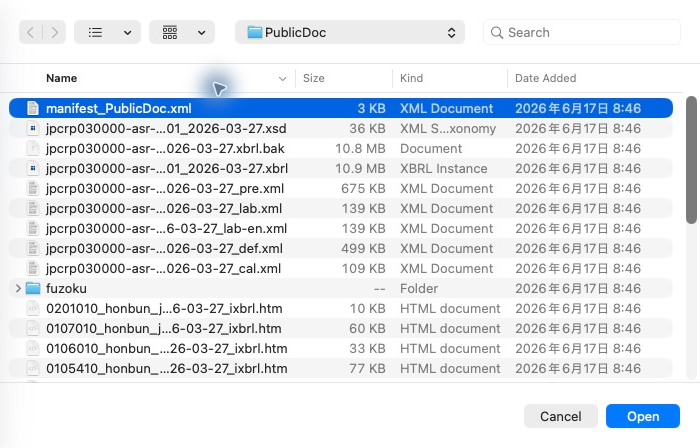
Task: Click the magnifying glass search icon
Action: pyautogui.click(x=496, y=33)
